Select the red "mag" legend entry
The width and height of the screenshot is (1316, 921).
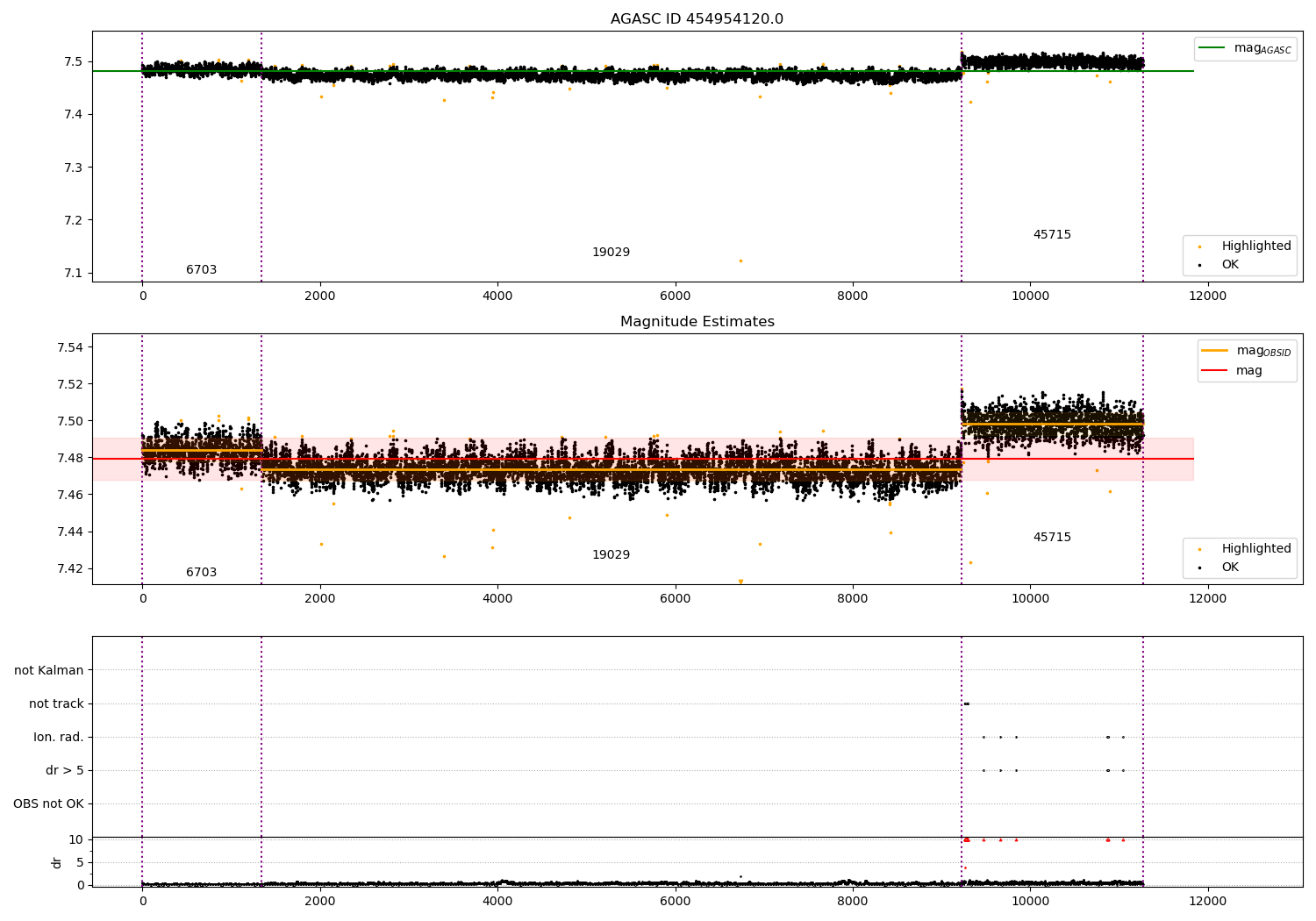tap(1232, 371)
